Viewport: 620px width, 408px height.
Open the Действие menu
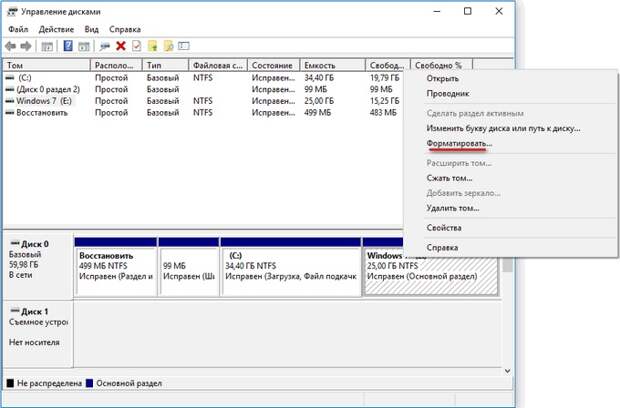click(x=56, y=29)
